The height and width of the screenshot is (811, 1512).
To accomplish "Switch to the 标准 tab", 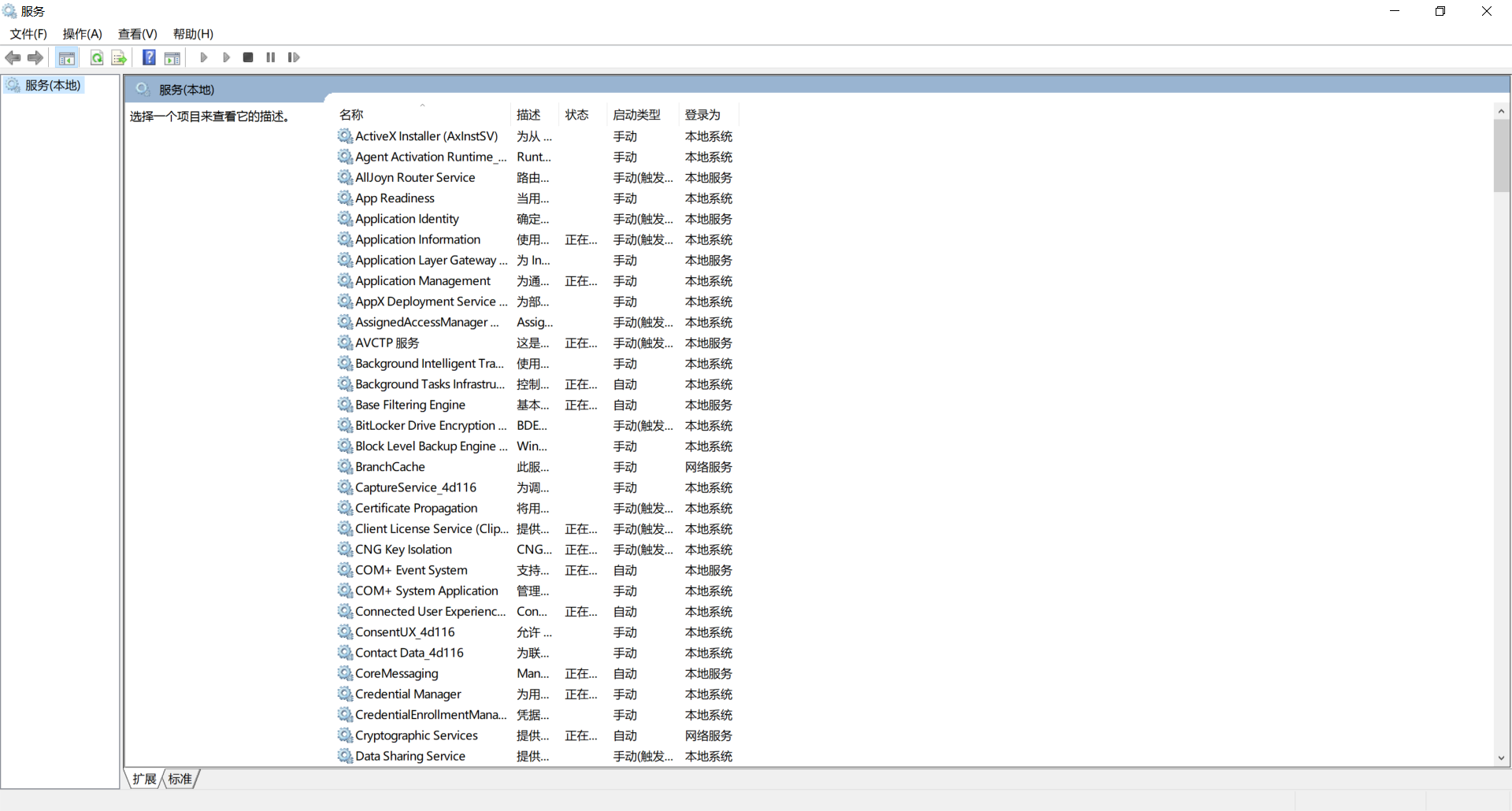I will (180, 779).
